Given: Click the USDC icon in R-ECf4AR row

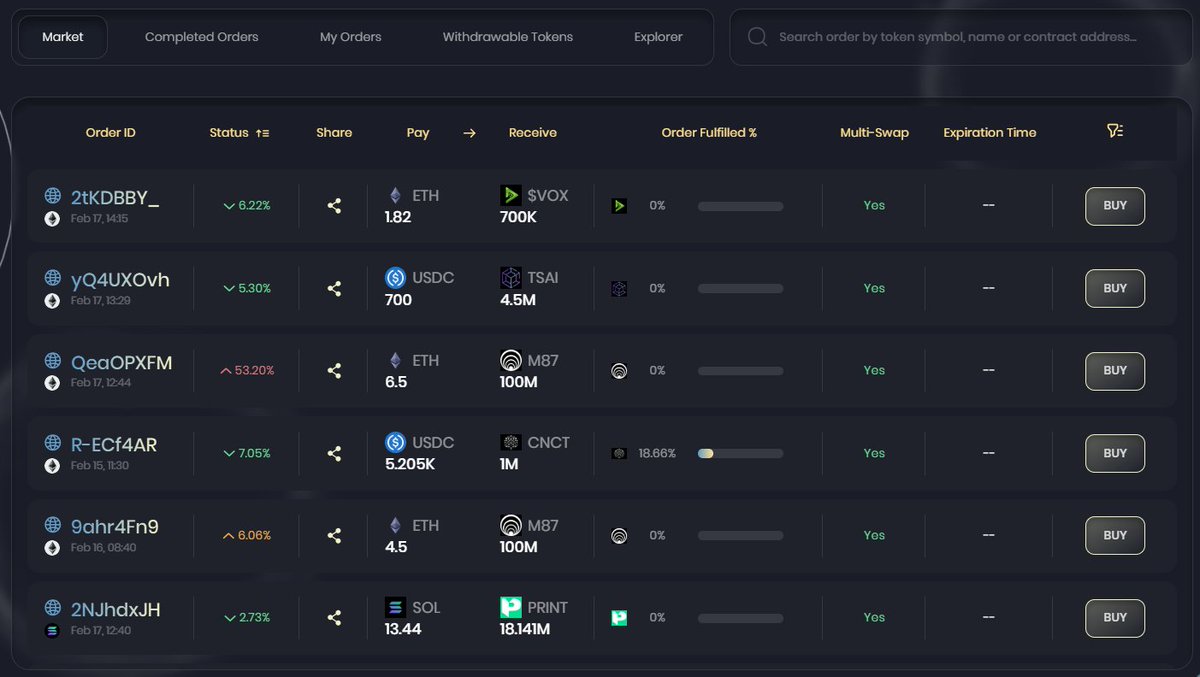Looking at the screenshot, I should (395, 442).
